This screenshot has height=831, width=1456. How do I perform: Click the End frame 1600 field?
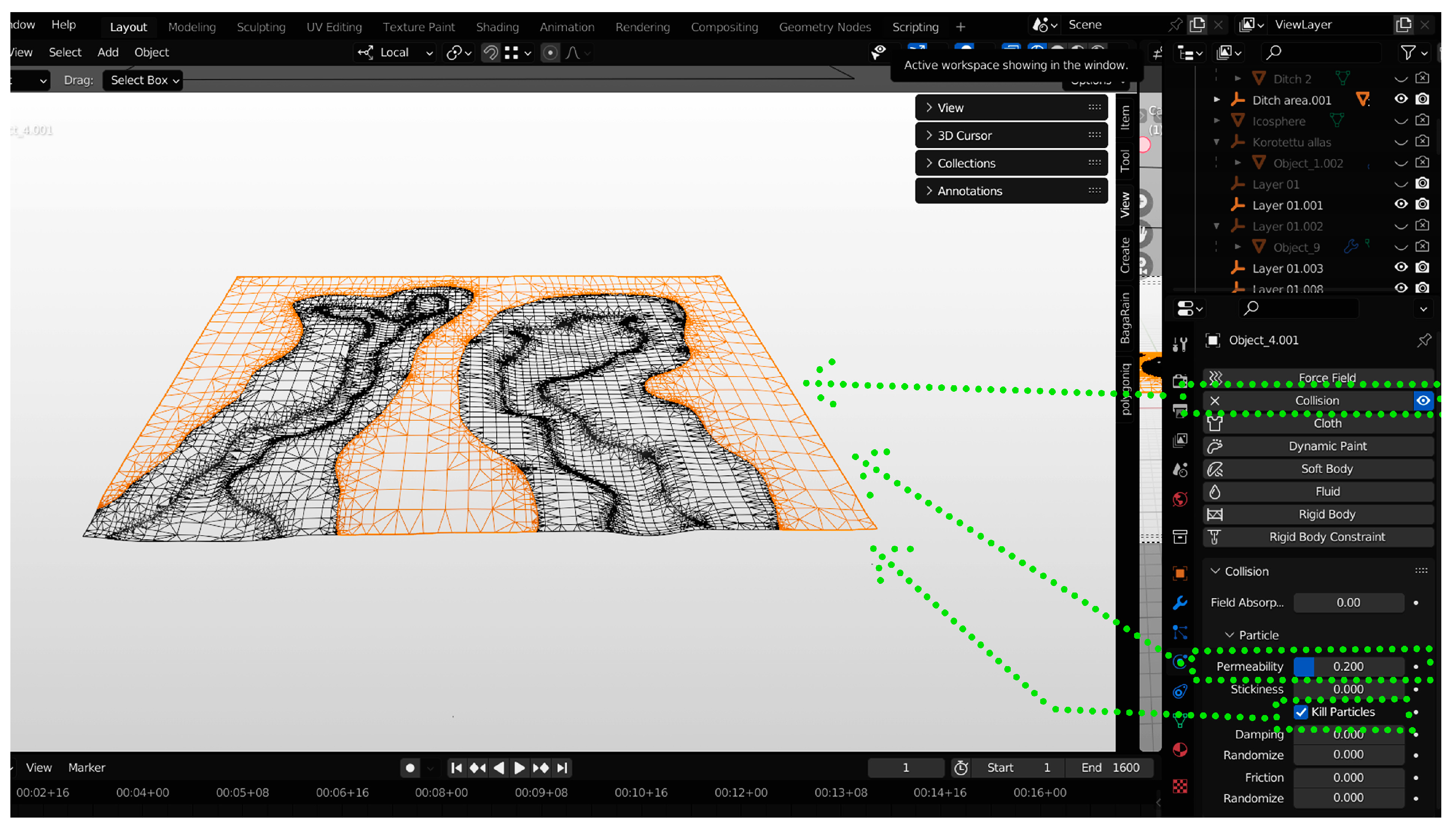[1109, 768]
